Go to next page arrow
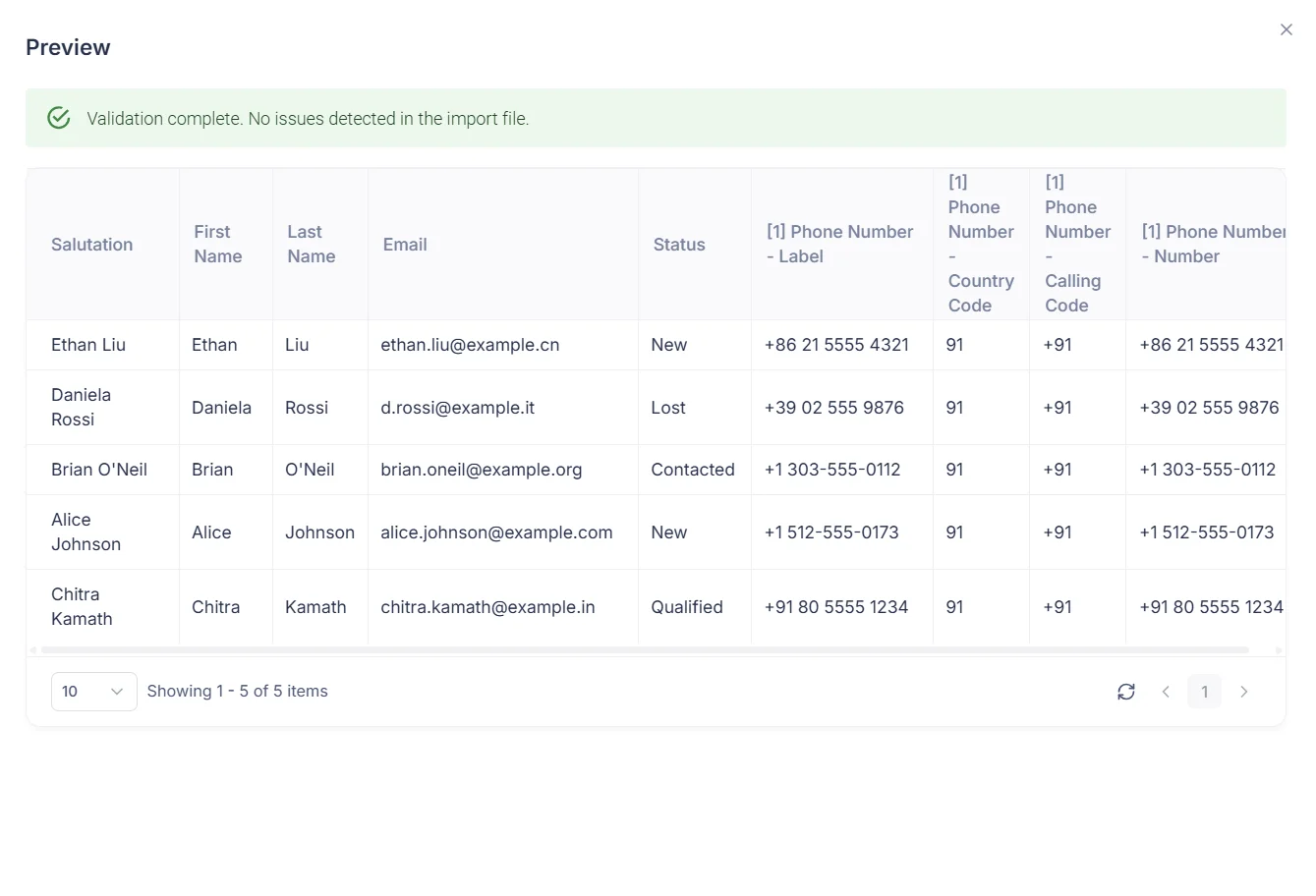The width and height of the screenshot is (1316, 896). point(1244,692)
